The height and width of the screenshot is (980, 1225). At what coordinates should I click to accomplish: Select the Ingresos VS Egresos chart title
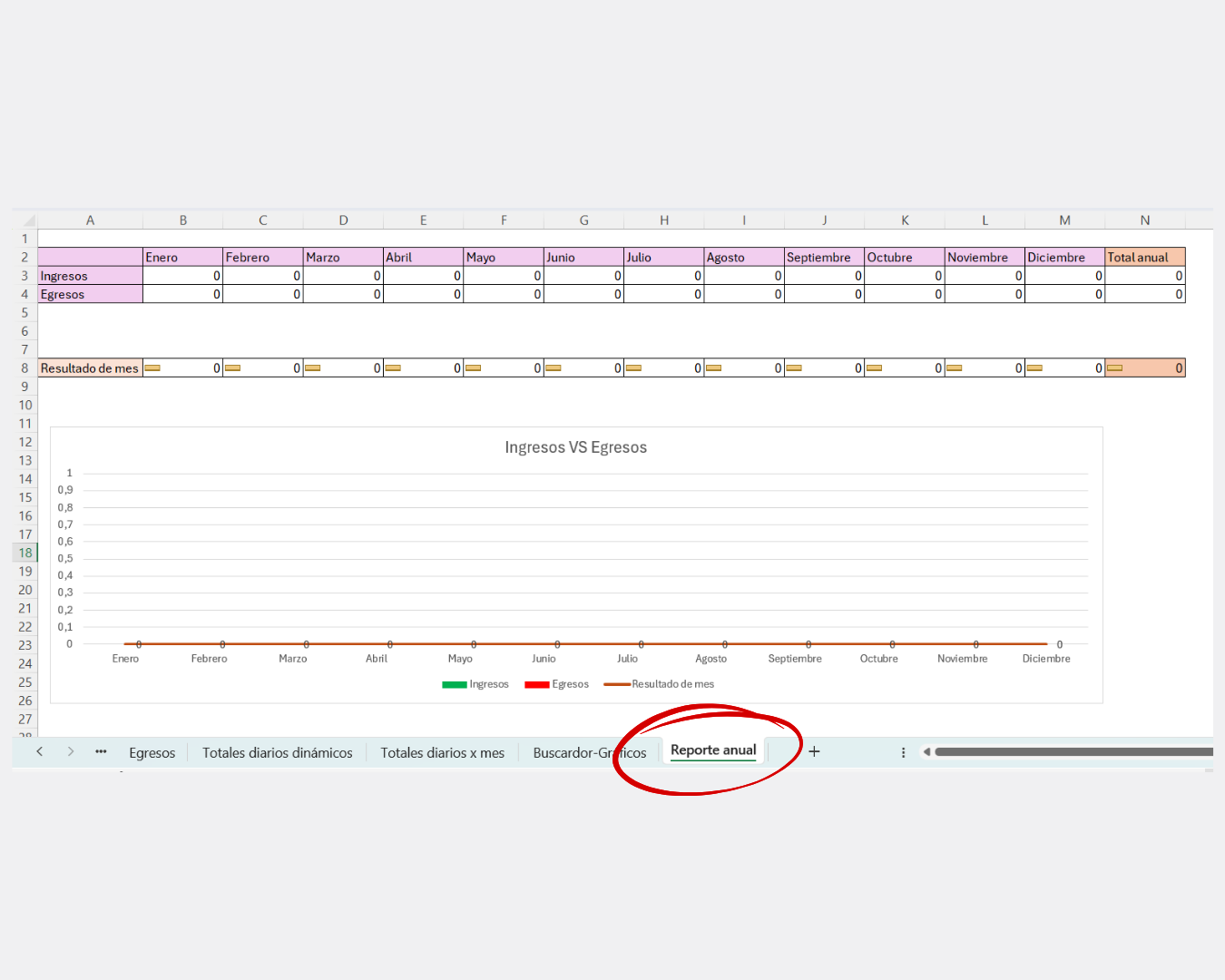pyautogui.click(x=575, y=447)
